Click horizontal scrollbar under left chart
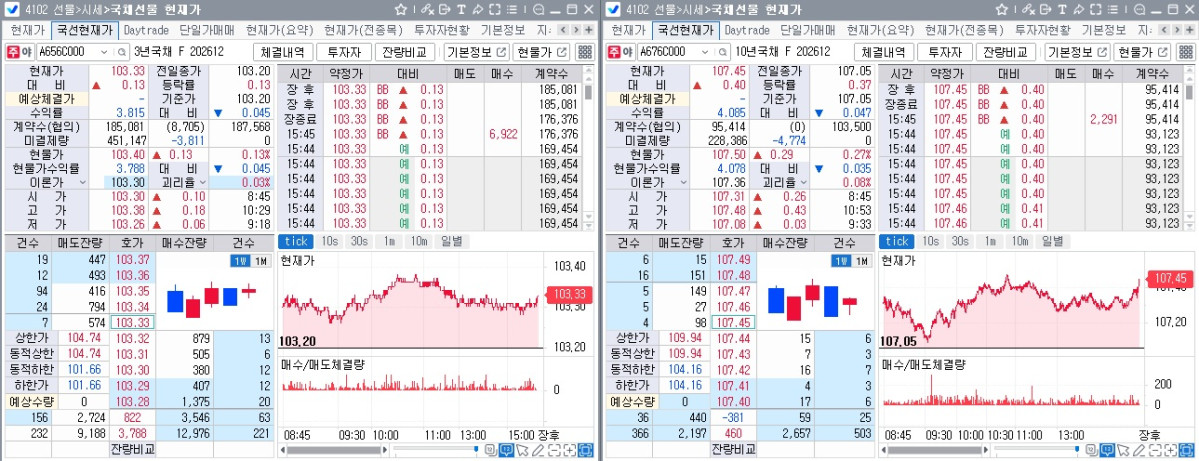 point(333,450)
